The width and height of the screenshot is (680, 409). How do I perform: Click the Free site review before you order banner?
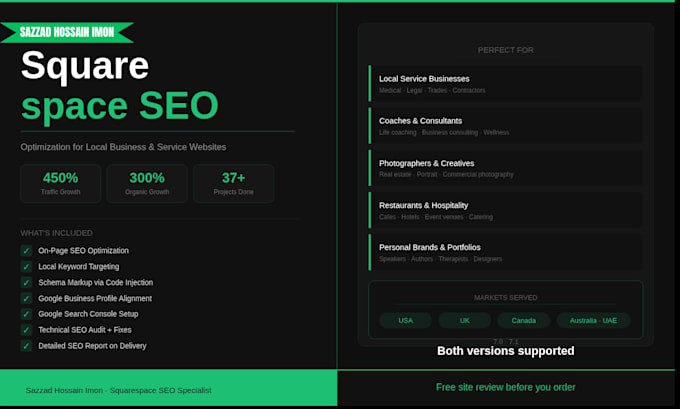[506, 387]
